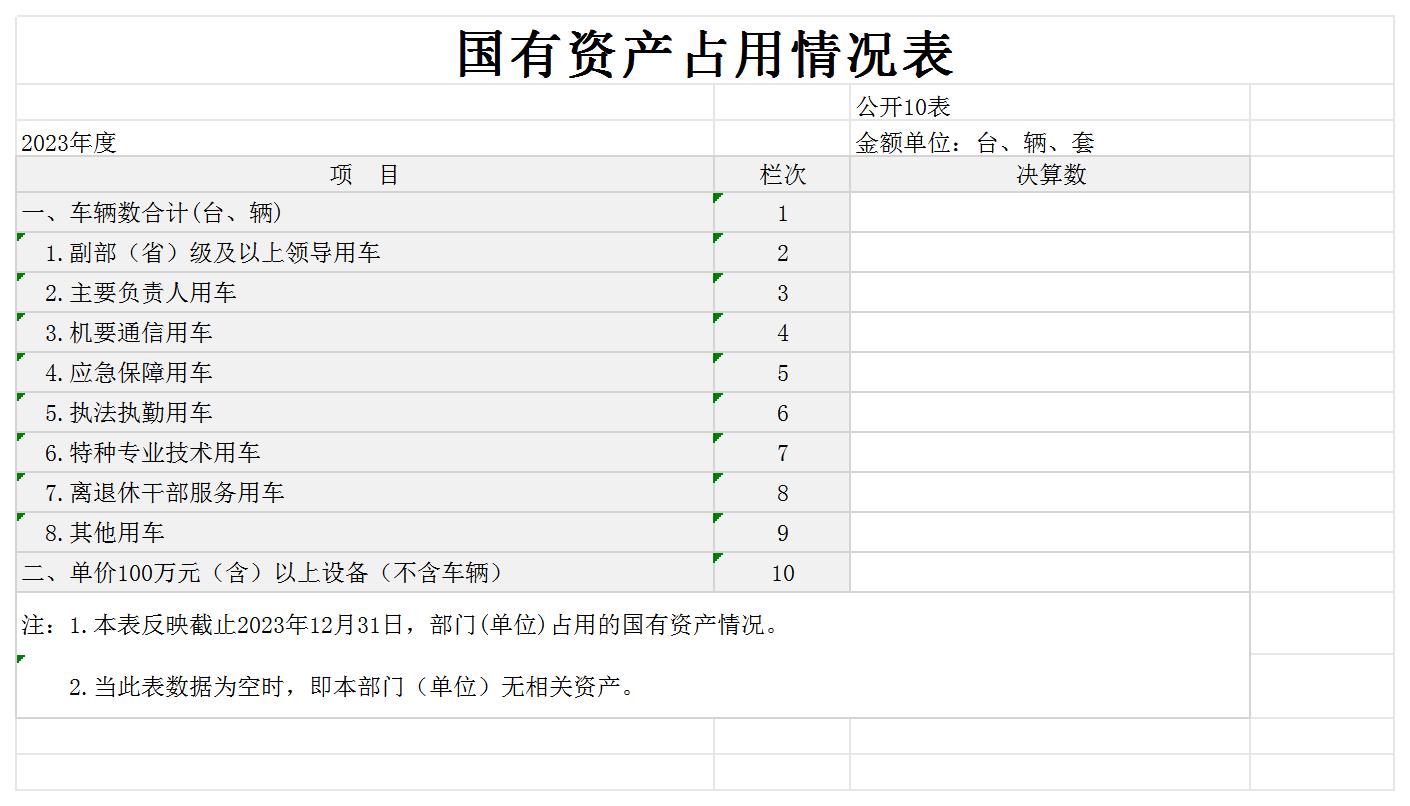Click the 单价100万元（含）以上设备 cell
This screenshot has height=806, width=1410.
[365, 573]
